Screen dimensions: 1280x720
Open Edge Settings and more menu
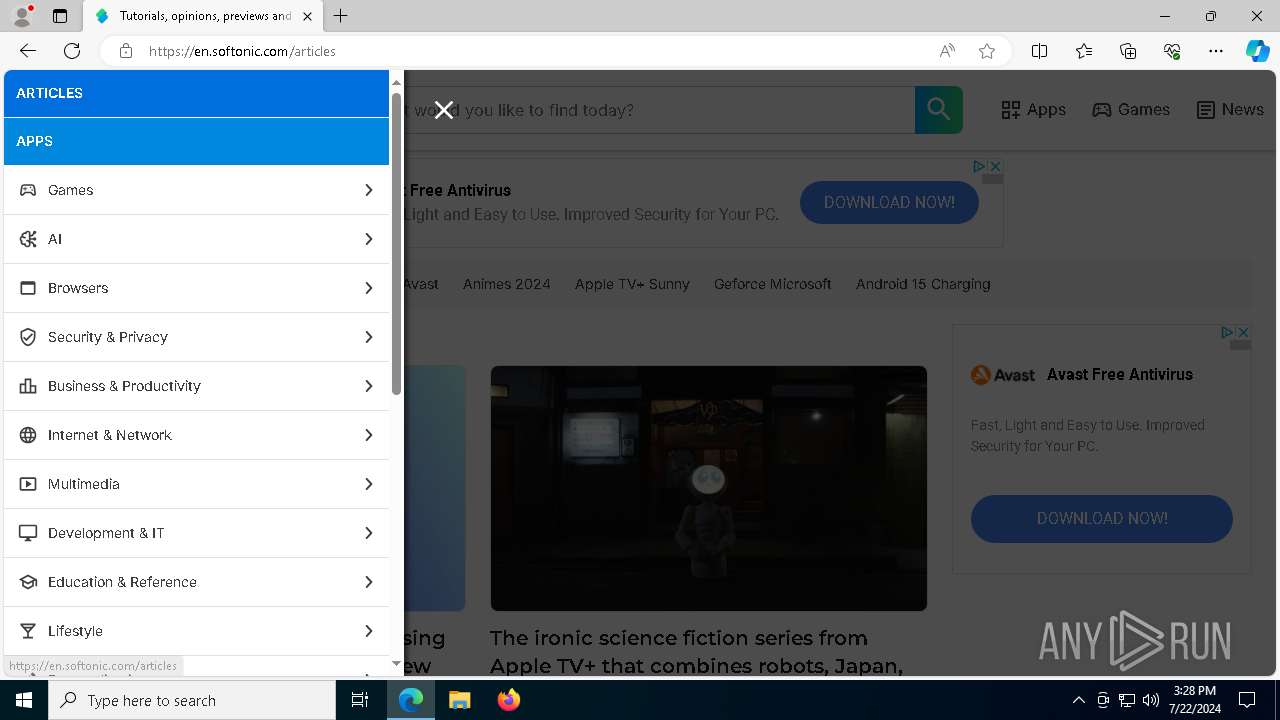[1216, 51]
